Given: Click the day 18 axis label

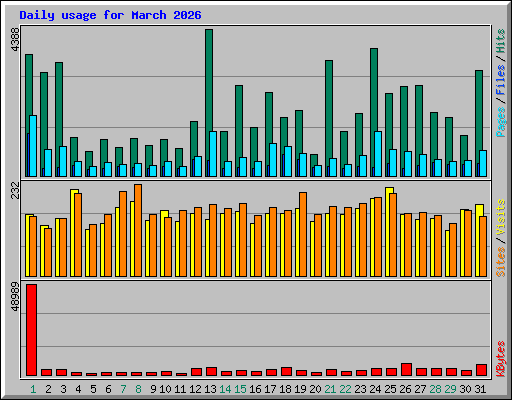Looking at the screenshot, I should (x=285, y=389).
